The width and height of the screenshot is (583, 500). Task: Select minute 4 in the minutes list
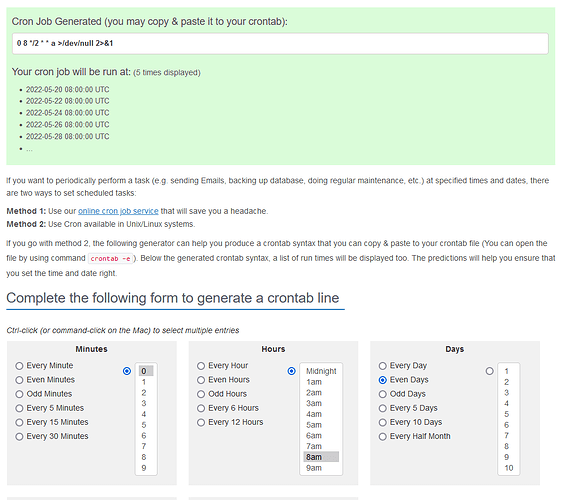[x=146, y=414]
